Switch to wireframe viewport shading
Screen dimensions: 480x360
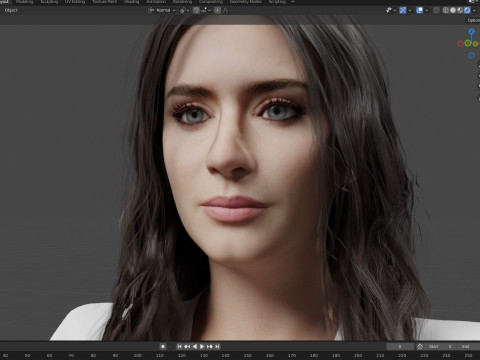[x=446, y=10]
